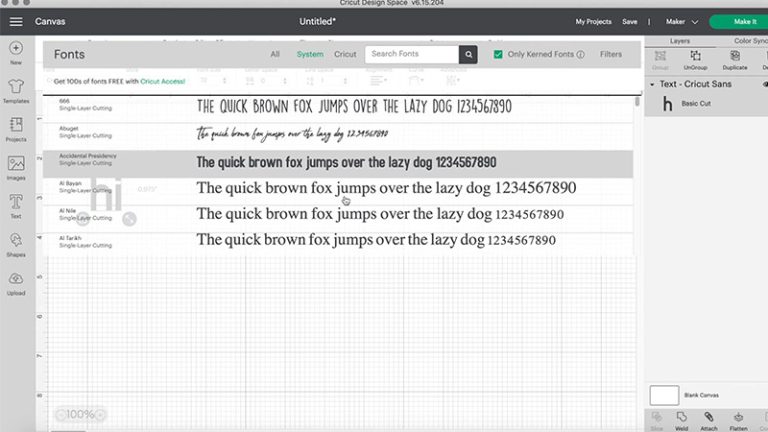Show All fonts tab

pyautogui.click(x=275, y=54)
